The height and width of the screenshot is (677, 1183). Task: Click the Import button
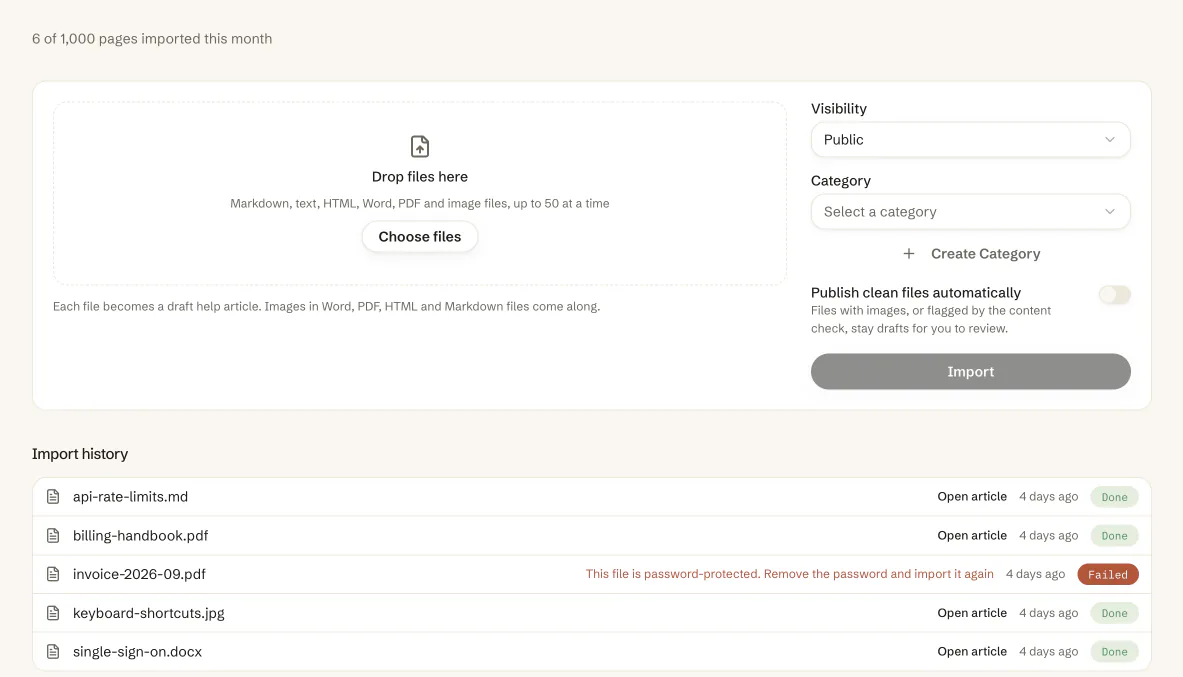click(970, 371)
